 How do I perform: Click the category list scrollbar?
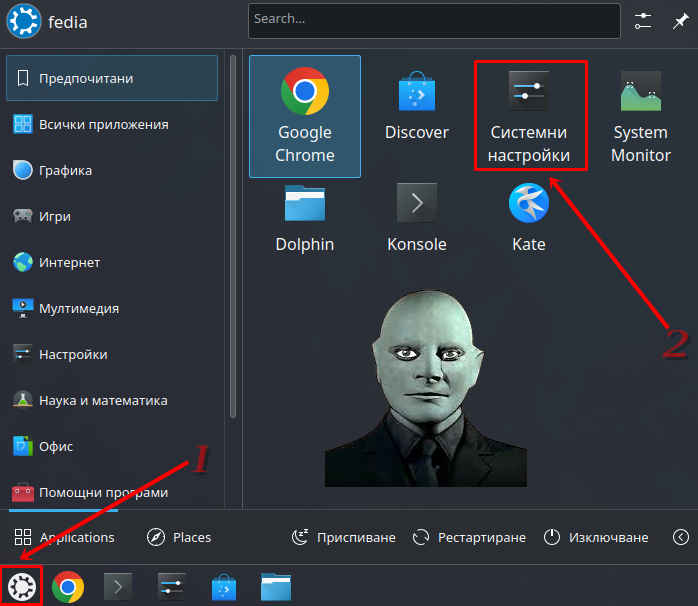click(233, 236)
